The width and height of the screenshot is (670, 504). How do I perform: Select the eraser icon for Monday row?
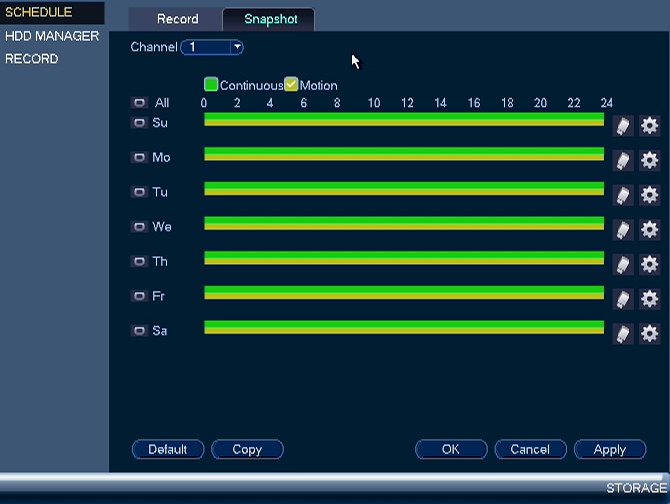click(x=623, y=161)
